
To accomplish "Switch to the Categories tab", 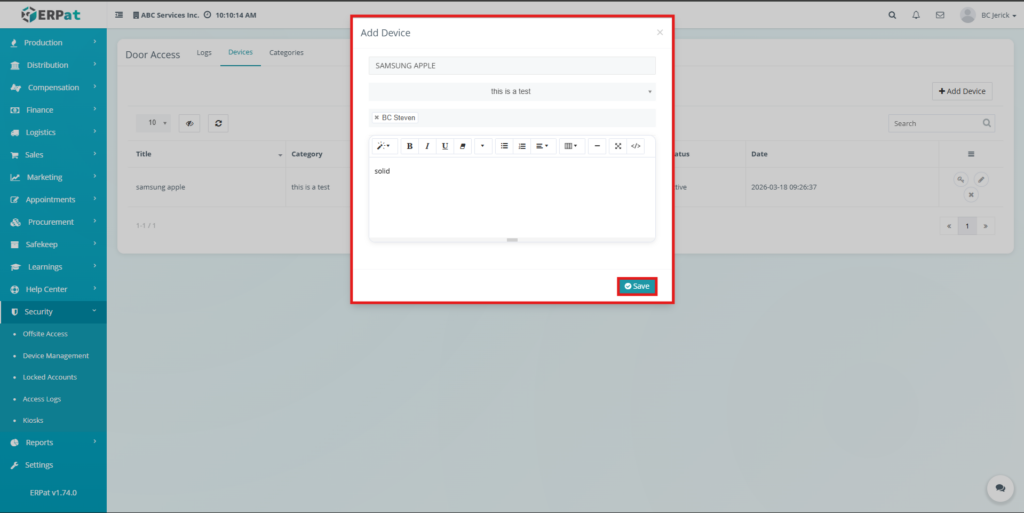I will [286, 52].
